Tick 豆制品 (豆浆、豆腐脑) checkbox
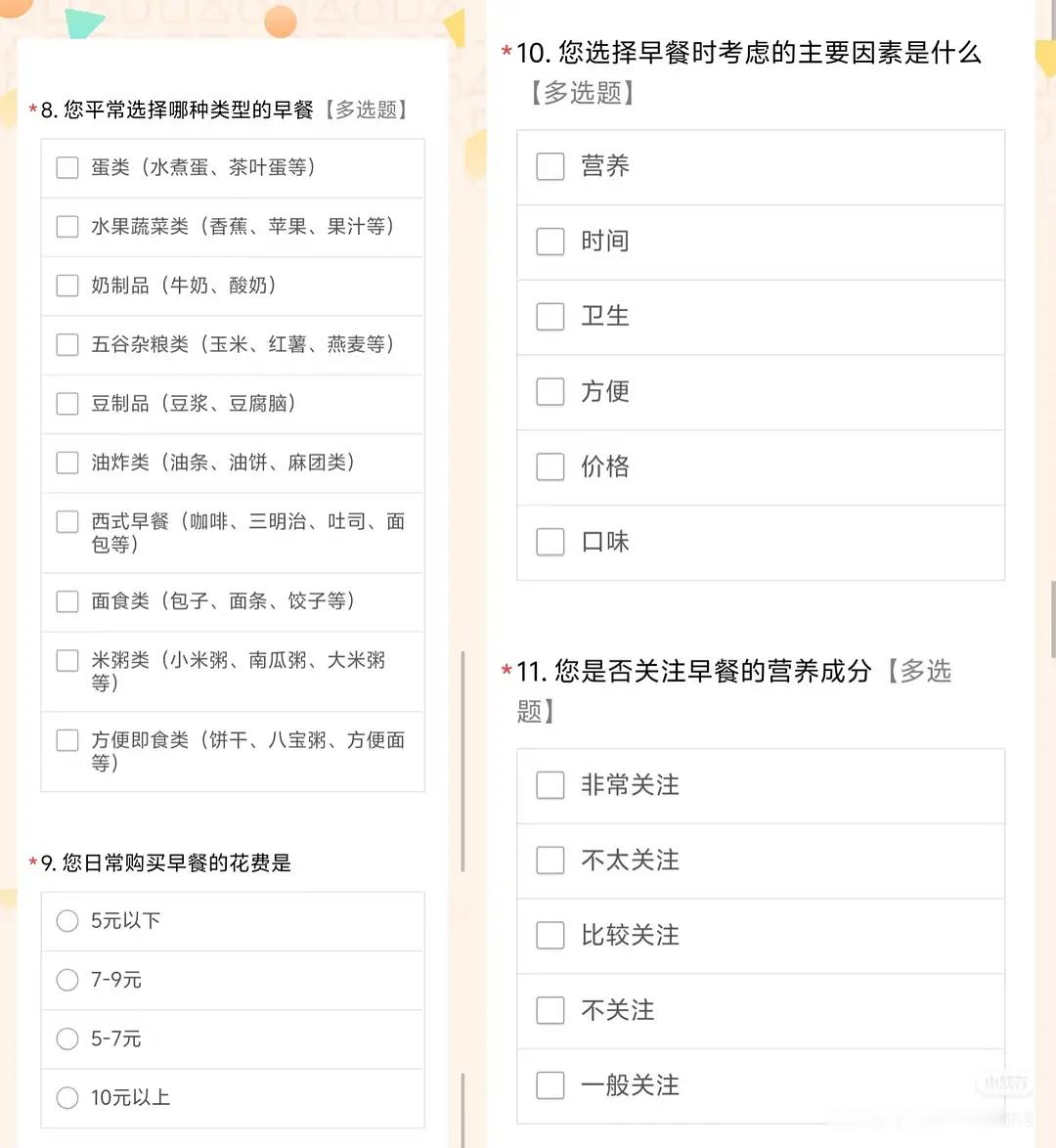The height and width of the screenshot is (1148, 1056). pos(67,404)
